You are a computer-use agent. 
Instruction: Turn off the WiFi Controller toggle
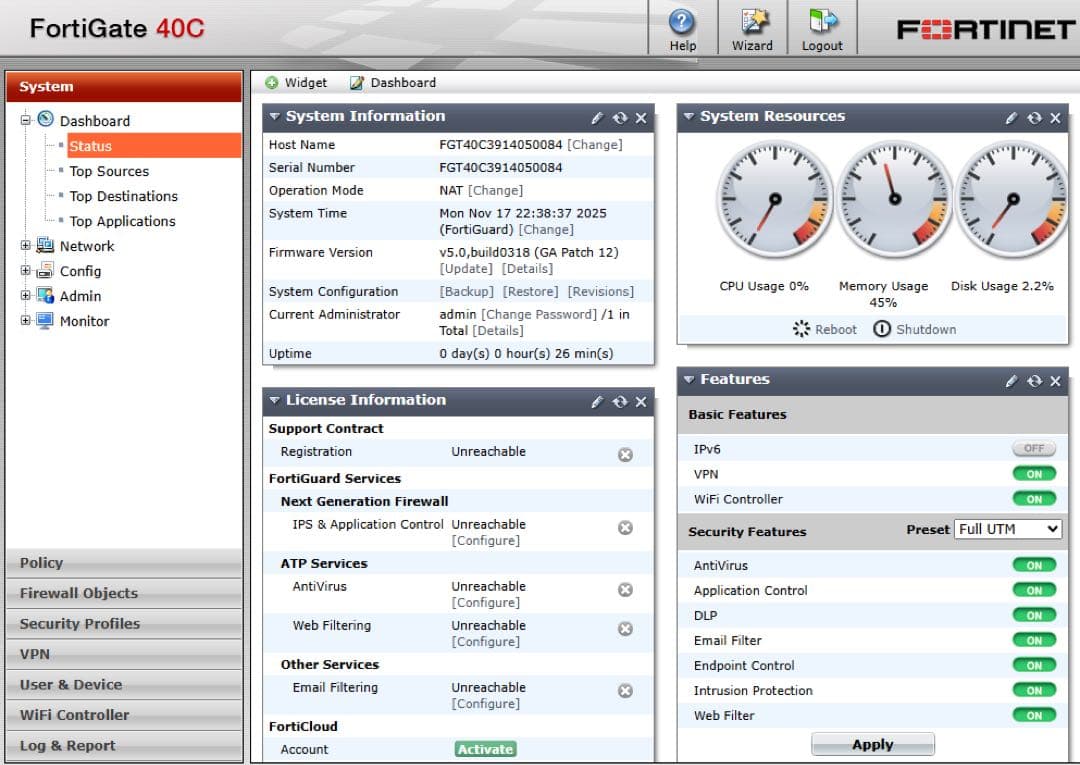point(1033,499)
